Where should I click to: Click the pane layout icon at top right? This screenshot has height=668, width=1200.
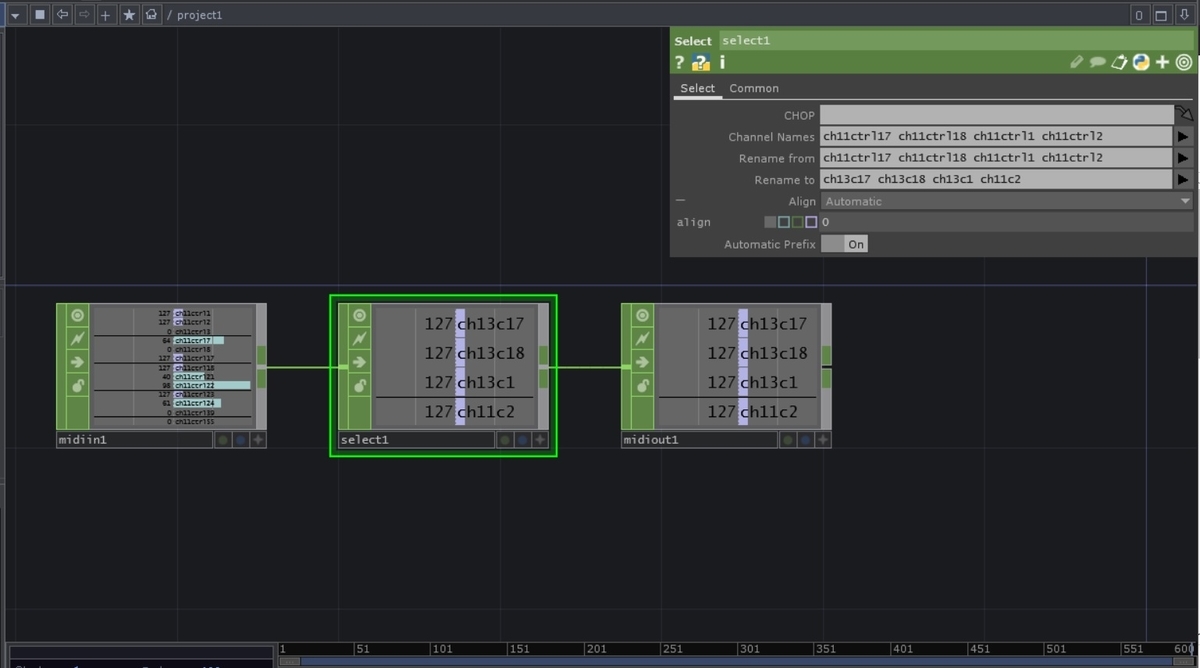coord(1161,15)
